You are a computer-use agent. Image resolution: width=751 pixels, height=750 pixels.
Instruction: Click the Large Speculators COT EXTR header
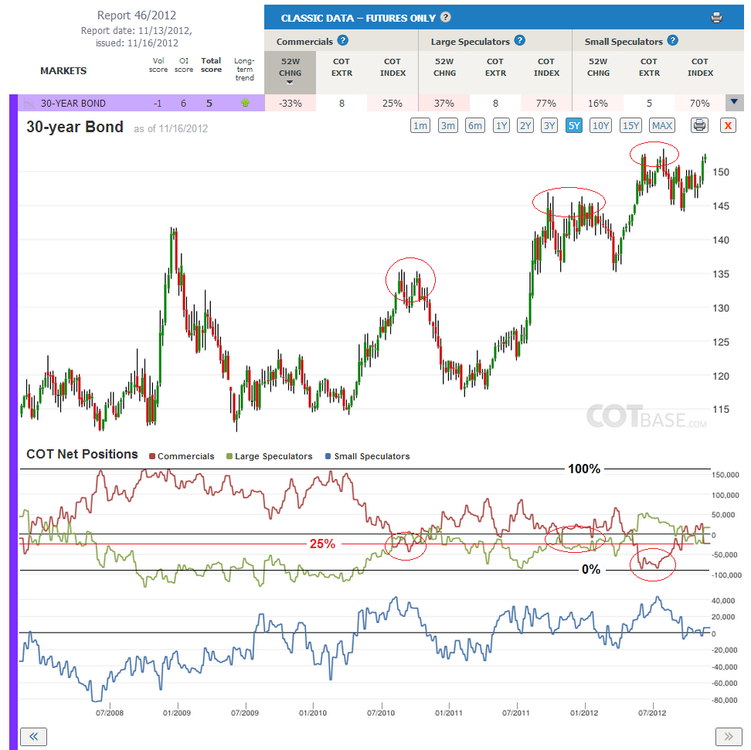495,67
